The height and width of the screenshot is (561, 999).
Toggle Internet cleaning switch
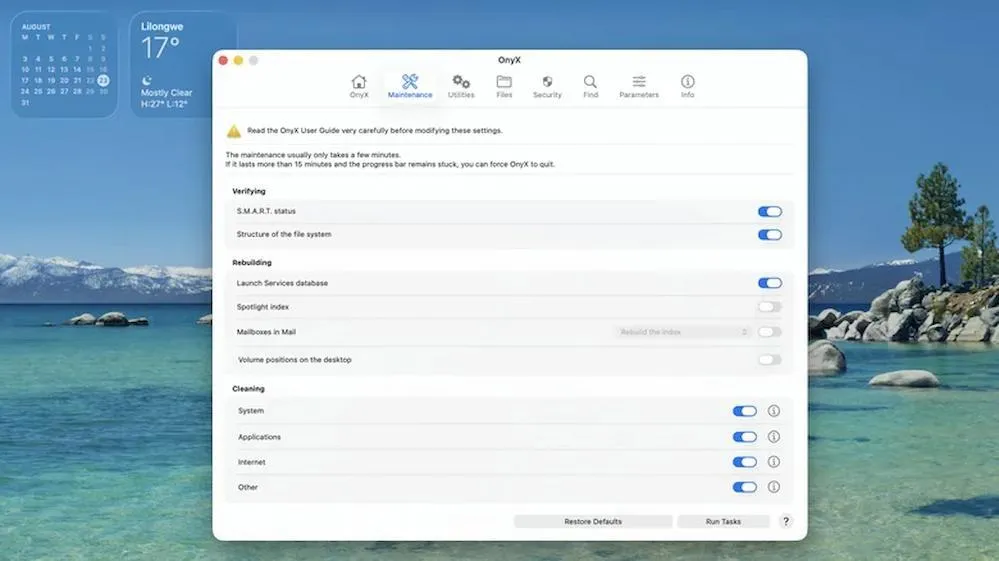744,462
